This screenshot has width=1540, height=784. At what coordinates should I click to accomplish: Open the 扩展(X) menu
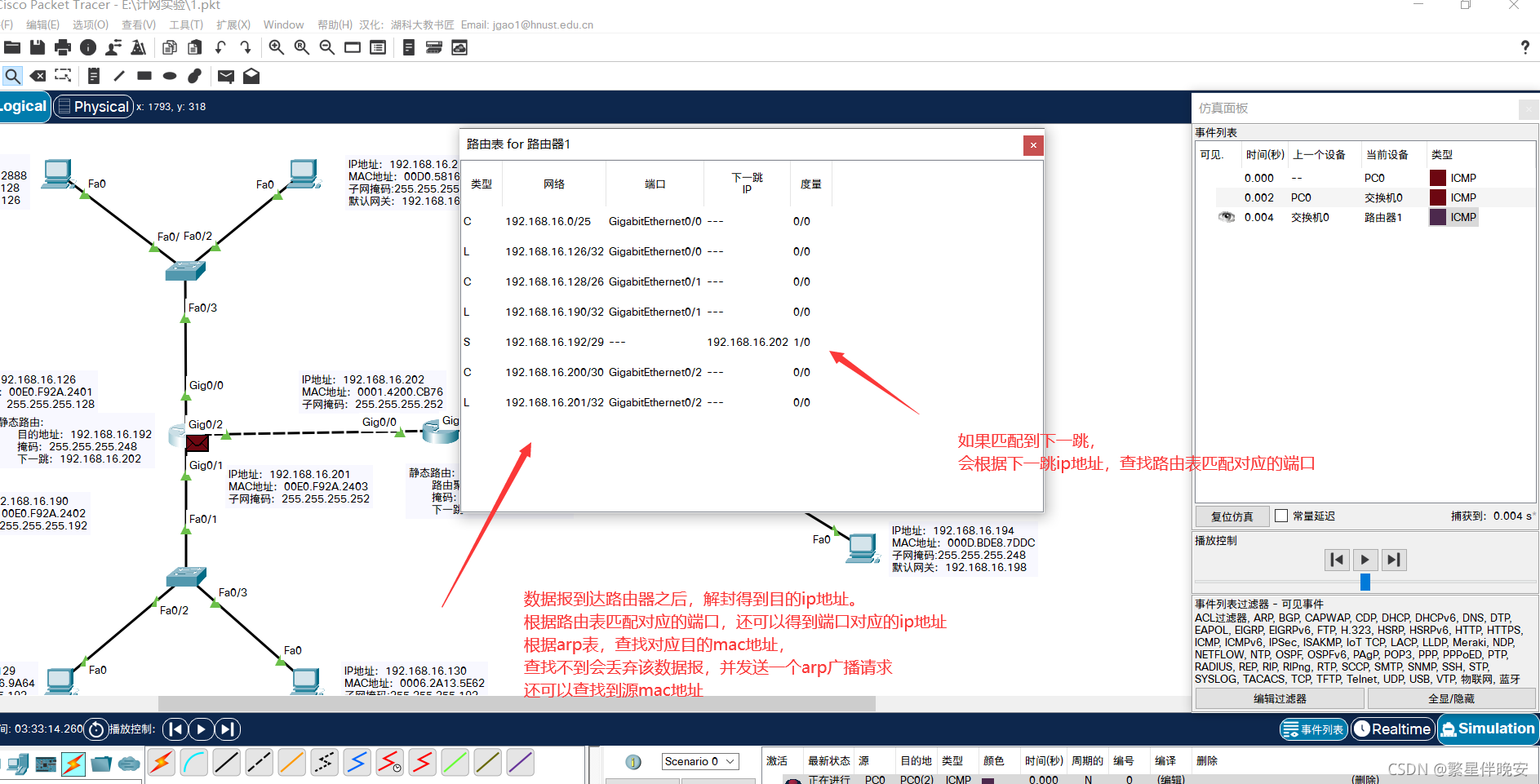pos(233,24)
